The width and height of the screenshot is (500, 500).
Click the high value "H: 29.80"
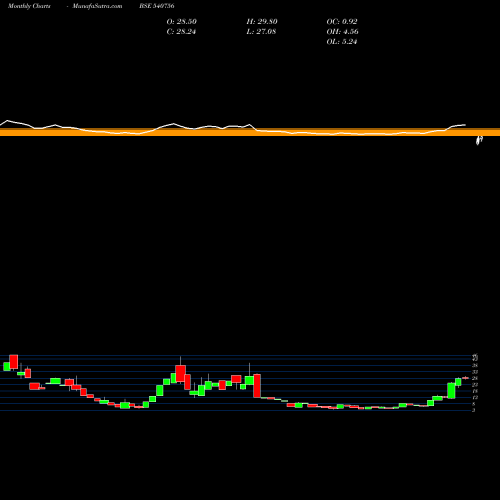262,22
